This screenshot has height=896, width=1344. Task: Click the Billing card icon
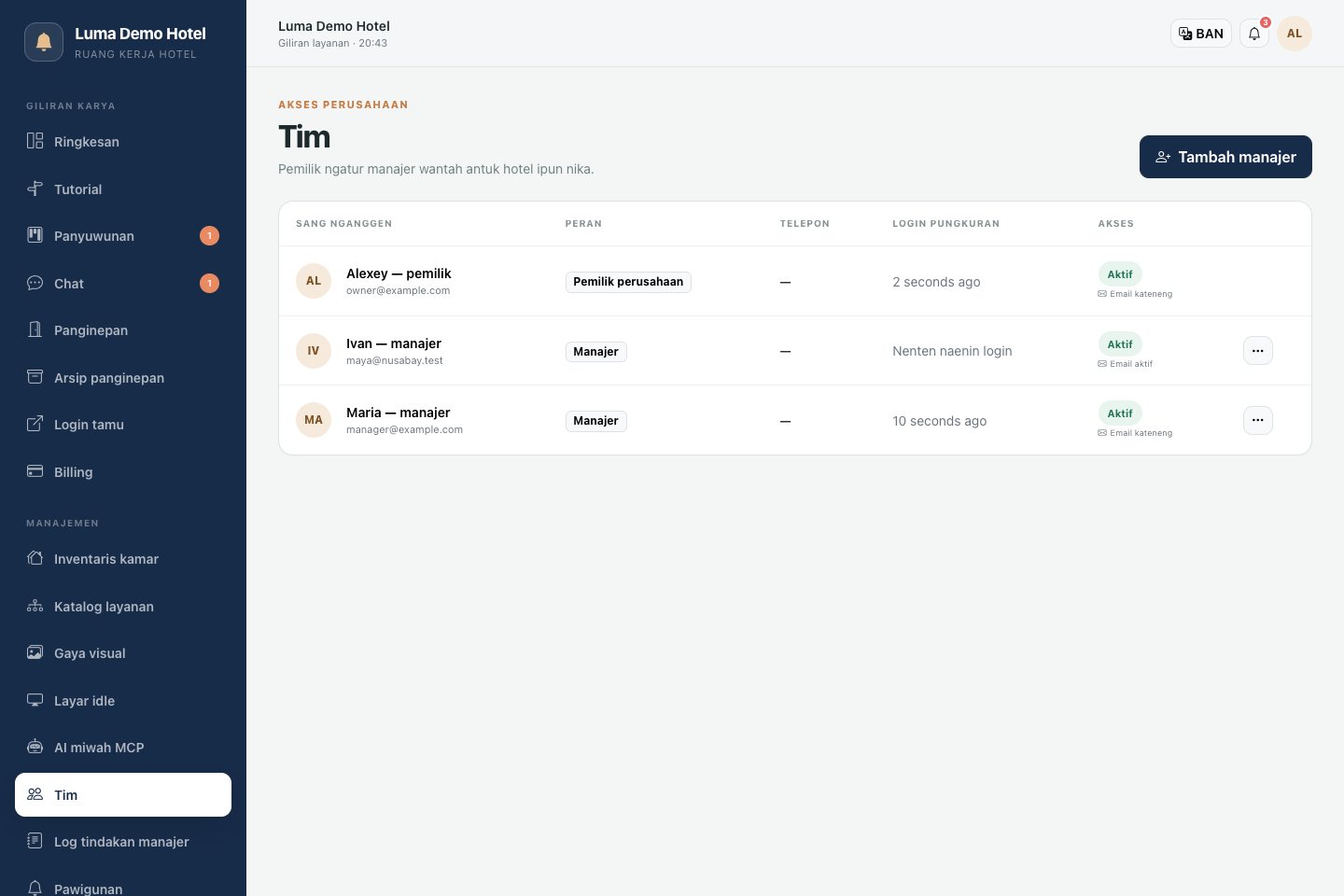[35, 471]
